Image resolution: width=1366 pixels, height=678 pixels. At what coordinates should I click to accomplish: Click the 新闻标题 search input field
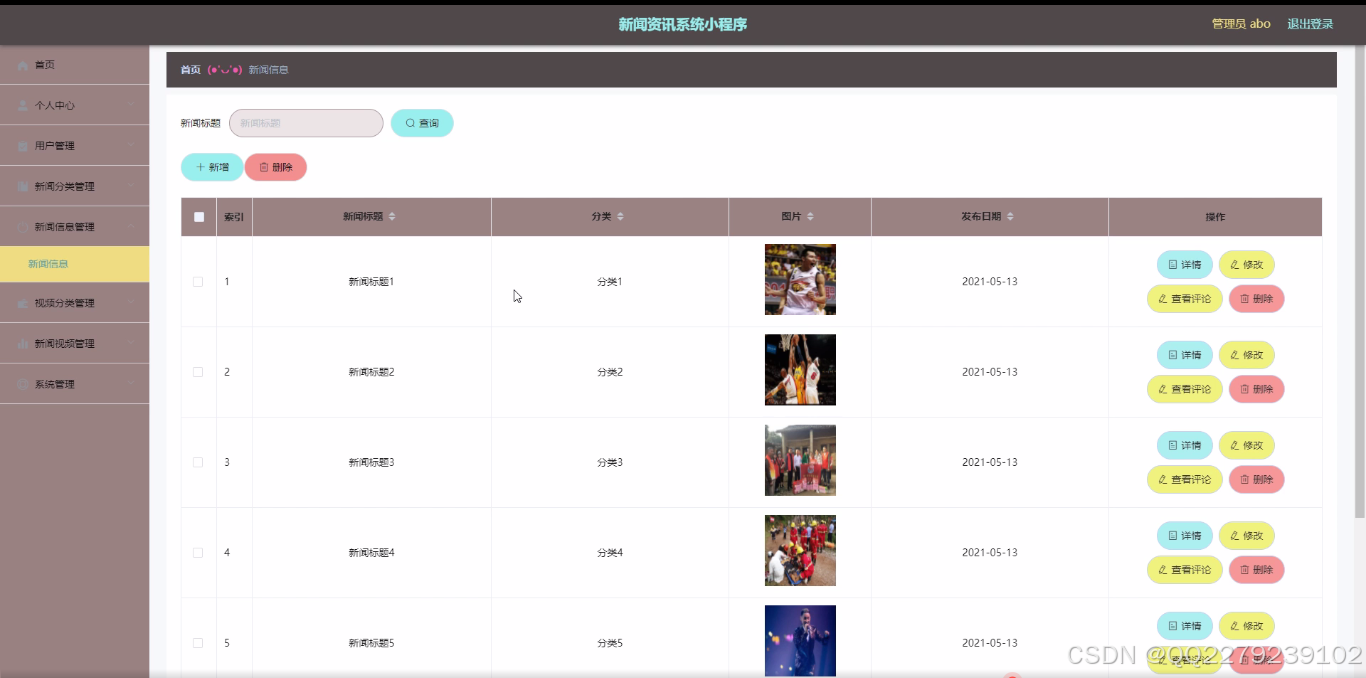tap(305, 122)
